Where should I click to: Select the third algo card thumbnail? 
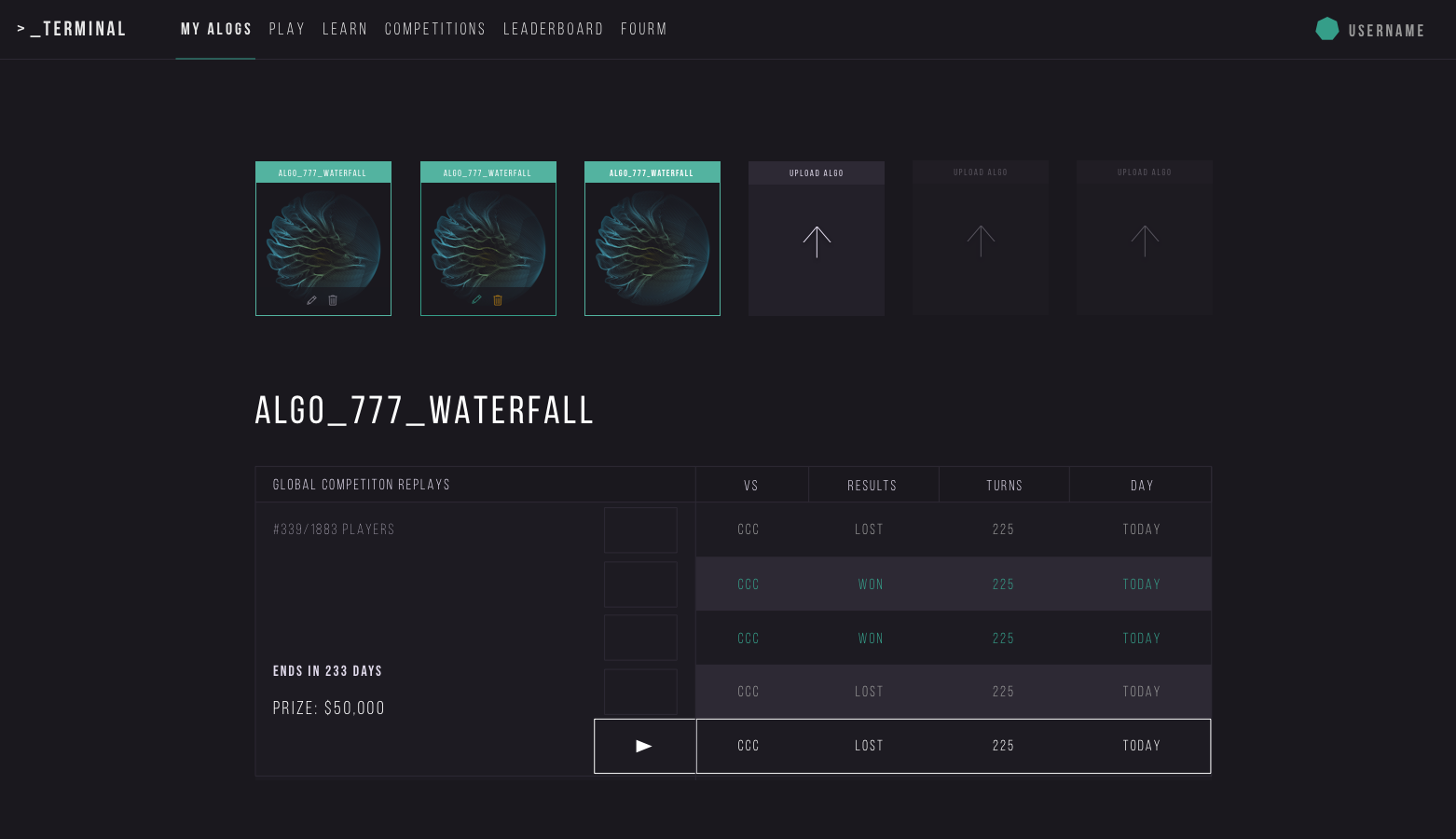point(652,247)
